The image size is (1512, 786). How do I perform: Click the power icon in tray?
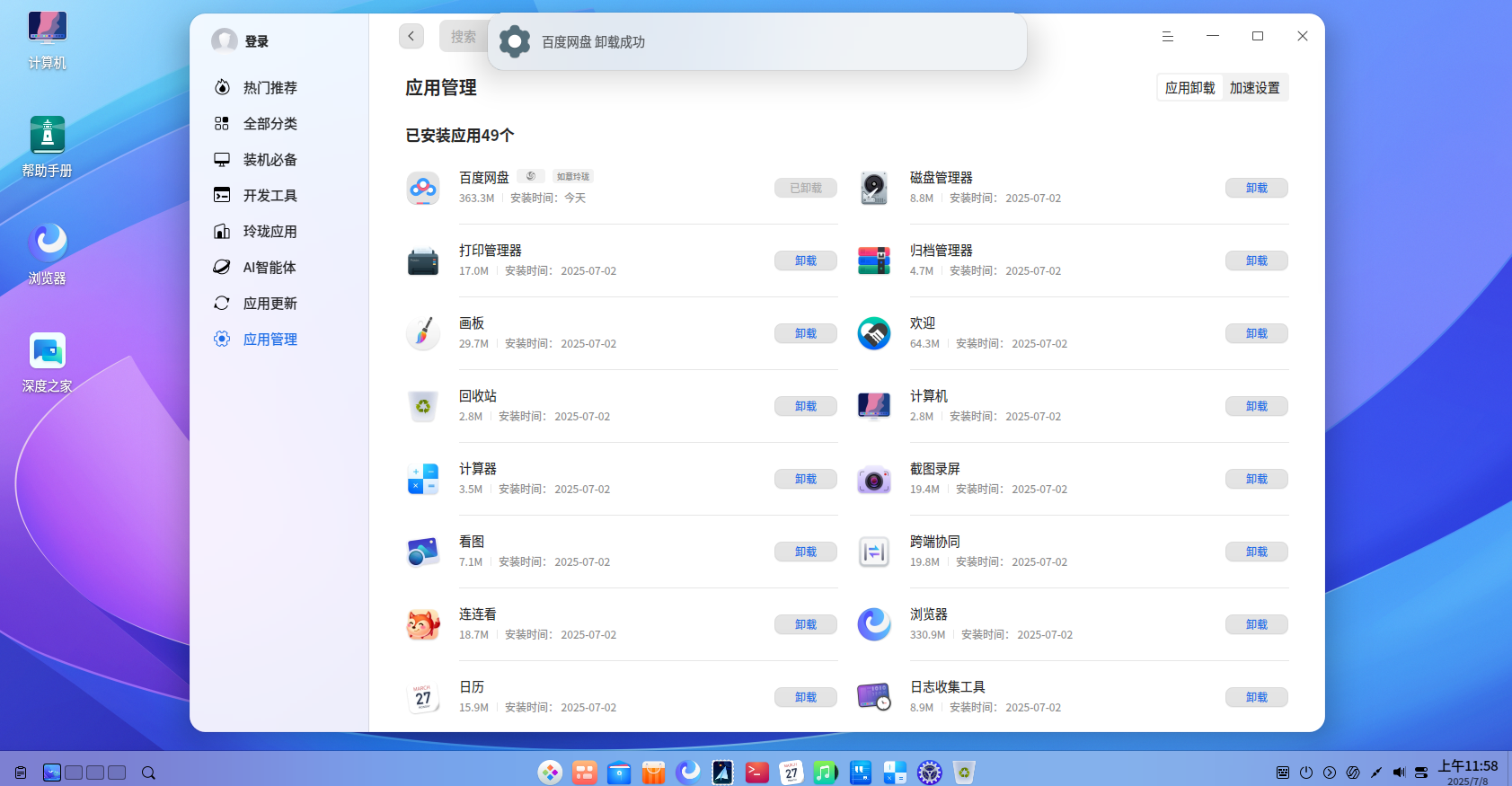point(1306,773)
